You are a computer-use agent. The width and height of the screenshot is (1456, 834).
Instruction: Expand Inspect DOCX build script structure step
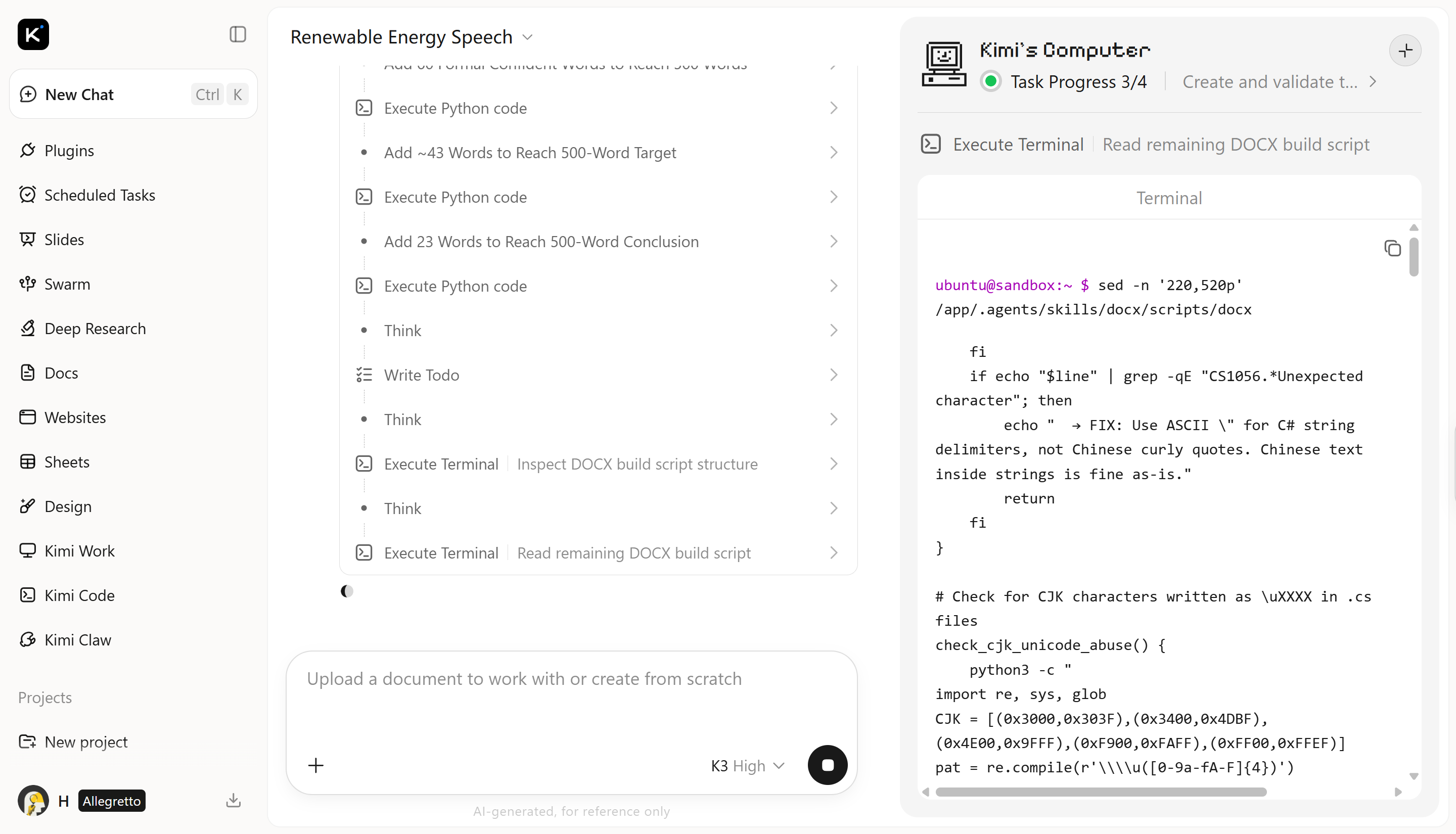click(x=598, y=464)
